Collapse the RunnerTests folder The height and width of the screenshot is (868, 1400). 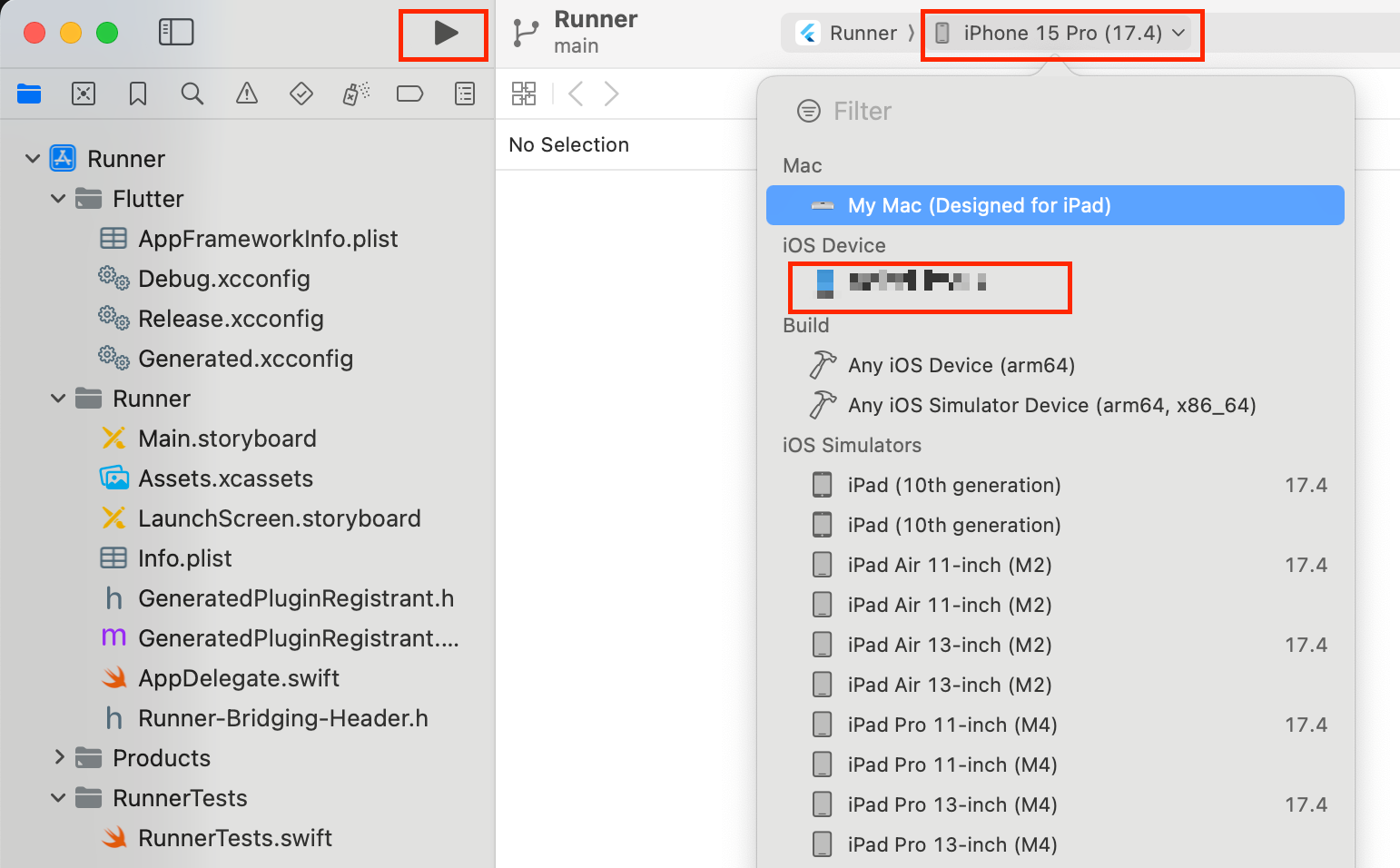coord(58,798)
